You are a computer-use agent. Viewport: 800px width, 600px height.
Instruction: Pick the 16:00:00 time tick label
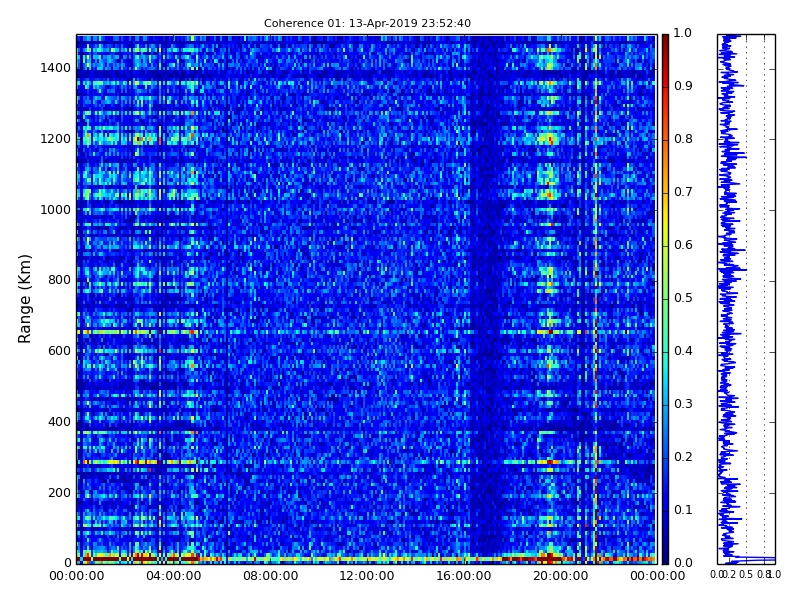464,576
